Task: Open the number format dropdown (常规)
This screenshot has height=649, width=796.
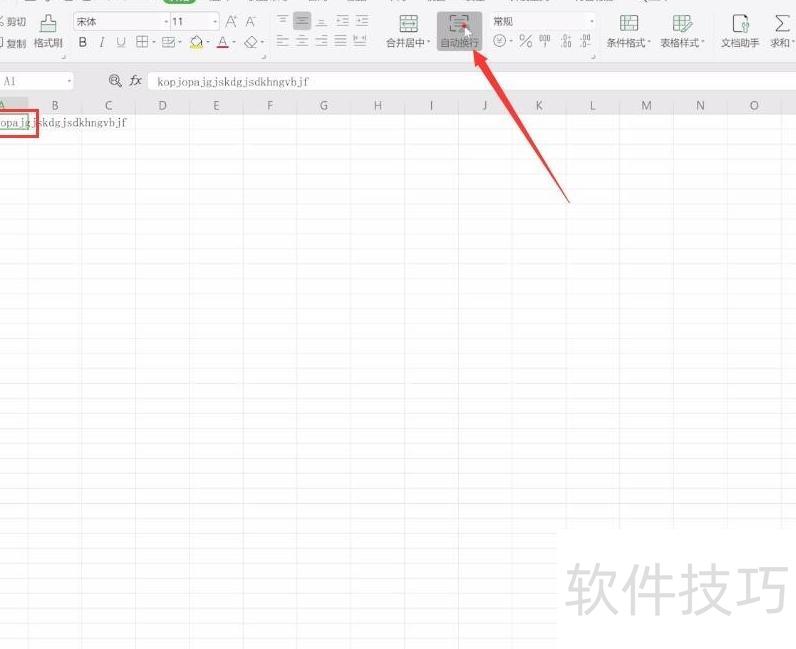Action: 592,21
